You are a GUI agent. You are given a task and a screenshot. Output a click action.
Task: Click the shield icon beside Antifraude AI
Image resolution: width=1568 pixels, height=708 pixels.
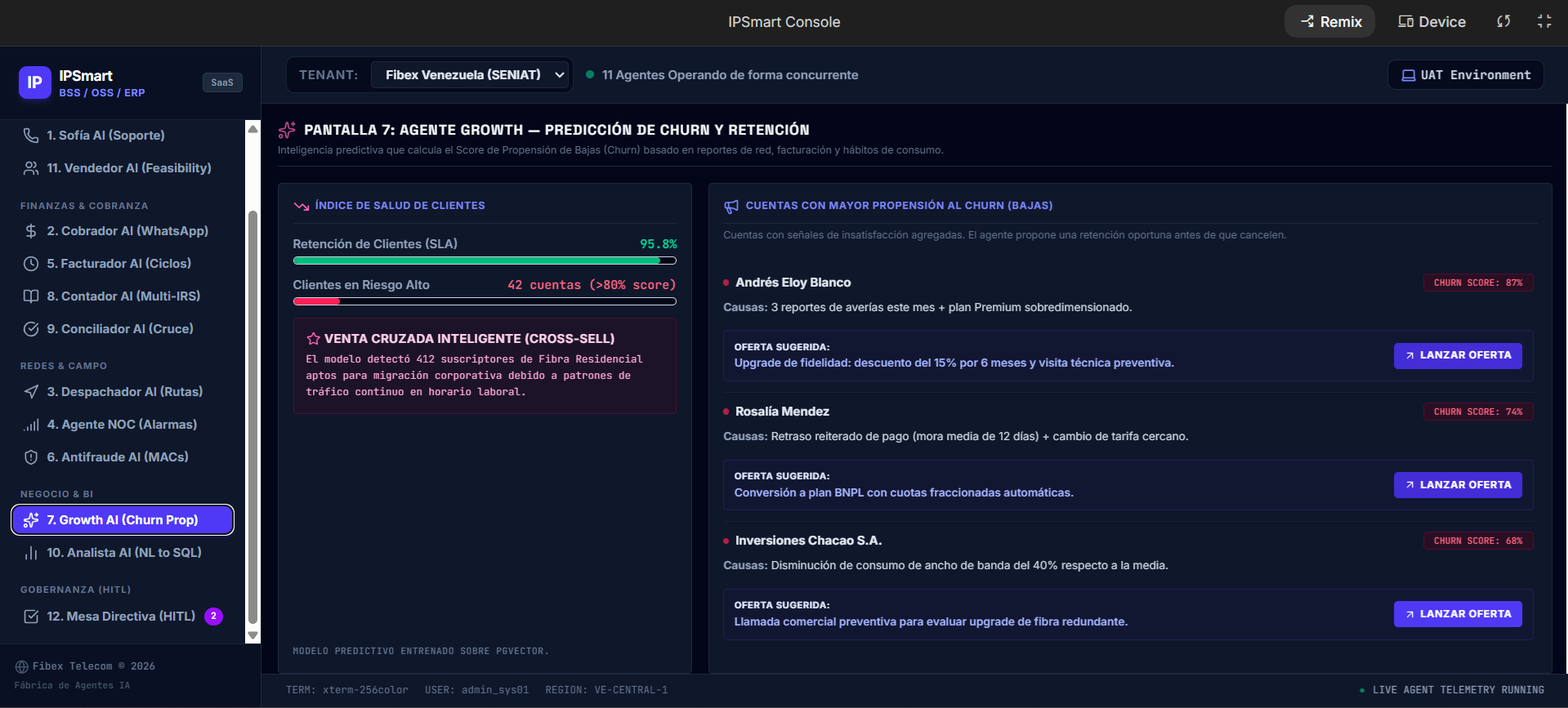[31, 457]
